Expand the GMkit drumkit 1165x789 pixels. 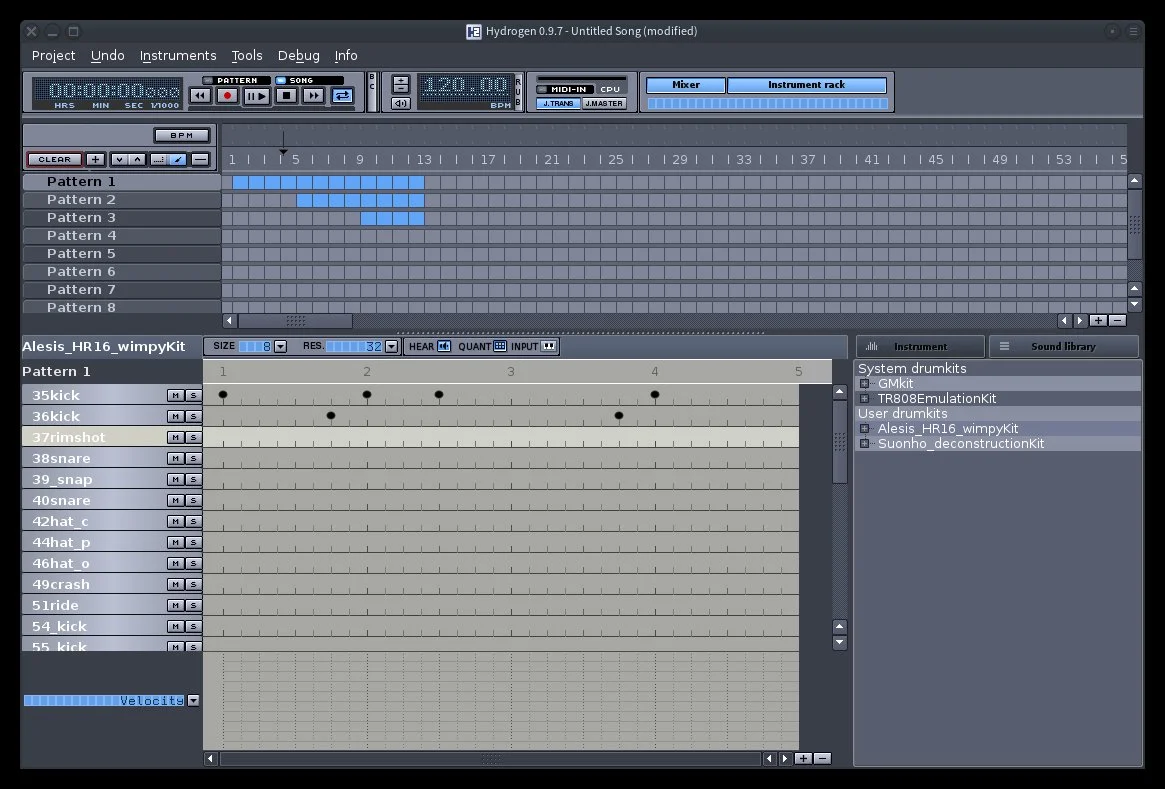click(864, 383)
